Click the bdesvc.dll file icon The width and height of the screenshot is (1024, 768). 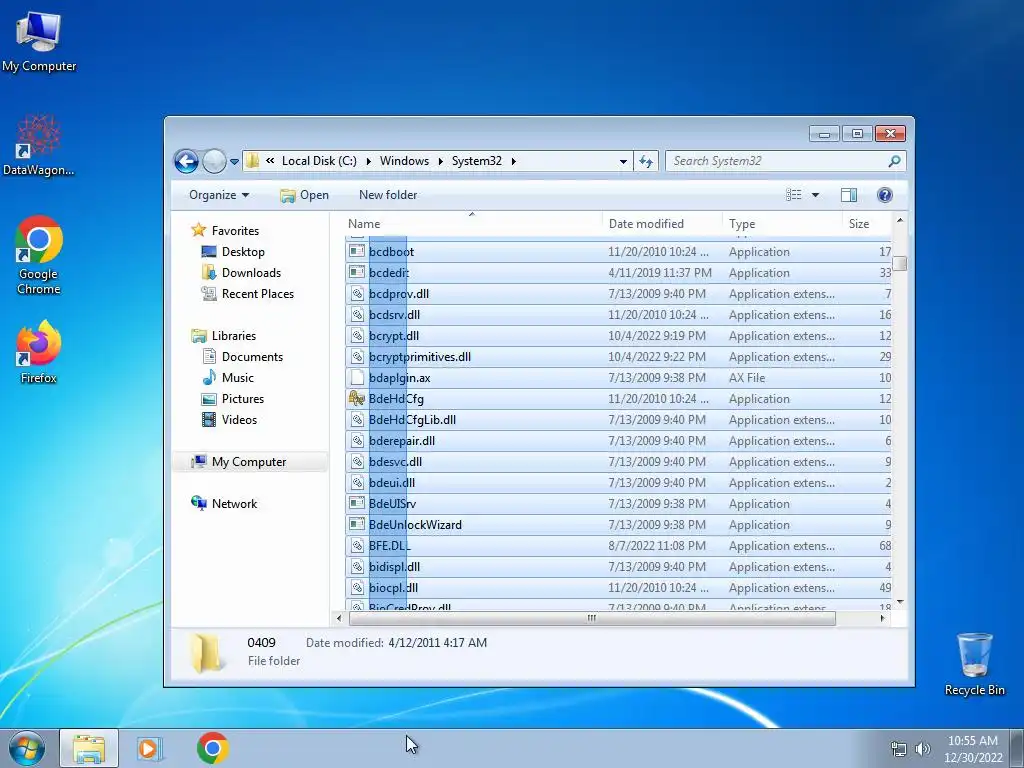(357, 462)
